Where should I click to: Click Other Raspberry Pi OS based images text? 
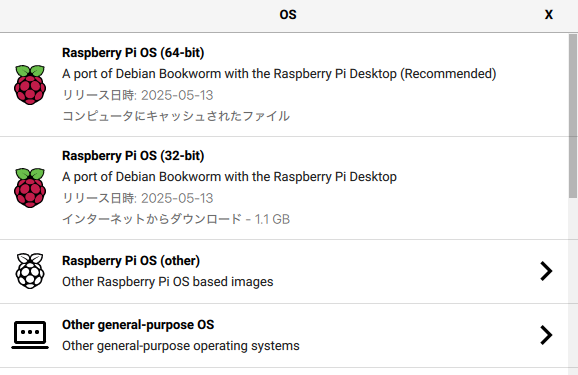pos(168,282)
